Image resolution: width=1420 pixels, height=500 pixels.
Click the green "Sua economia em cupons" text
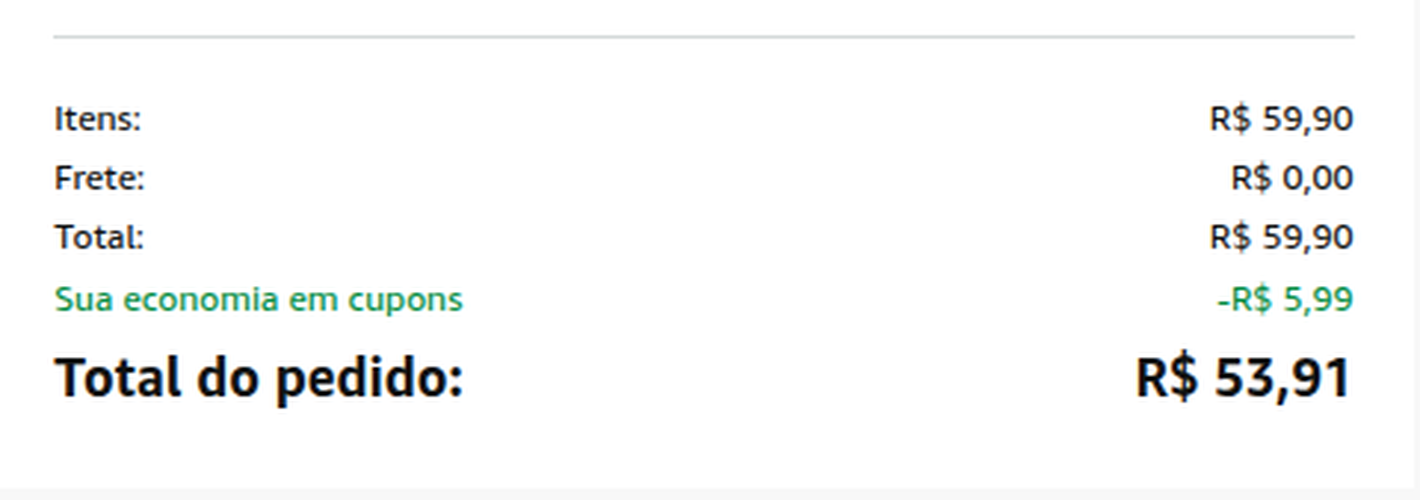coord(259,299)
